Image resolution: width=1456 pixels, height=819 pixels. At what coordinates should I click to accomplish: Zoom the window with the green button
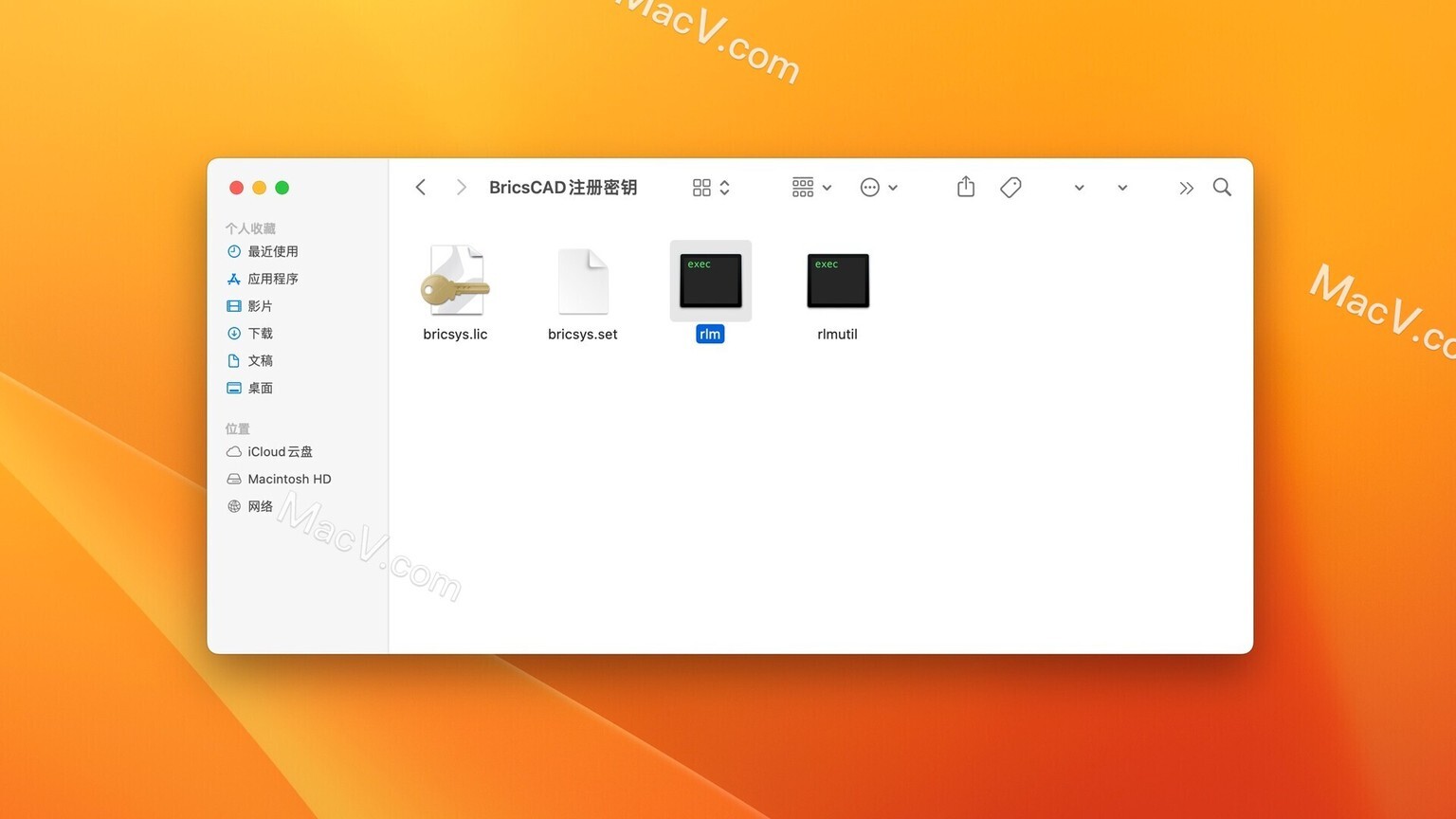click(x=282, y=188)
